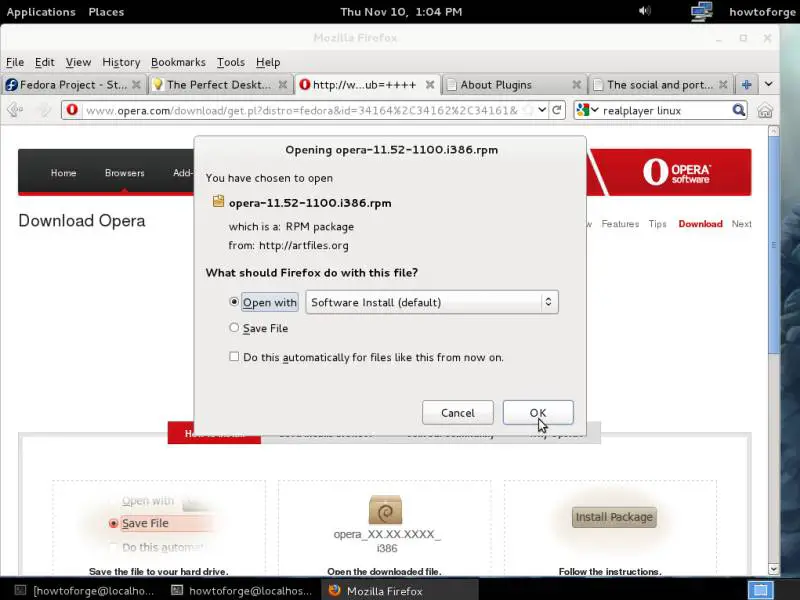Screen dimensions: 800x600
Task: Click the OK button in dialog
Action: 538,412
